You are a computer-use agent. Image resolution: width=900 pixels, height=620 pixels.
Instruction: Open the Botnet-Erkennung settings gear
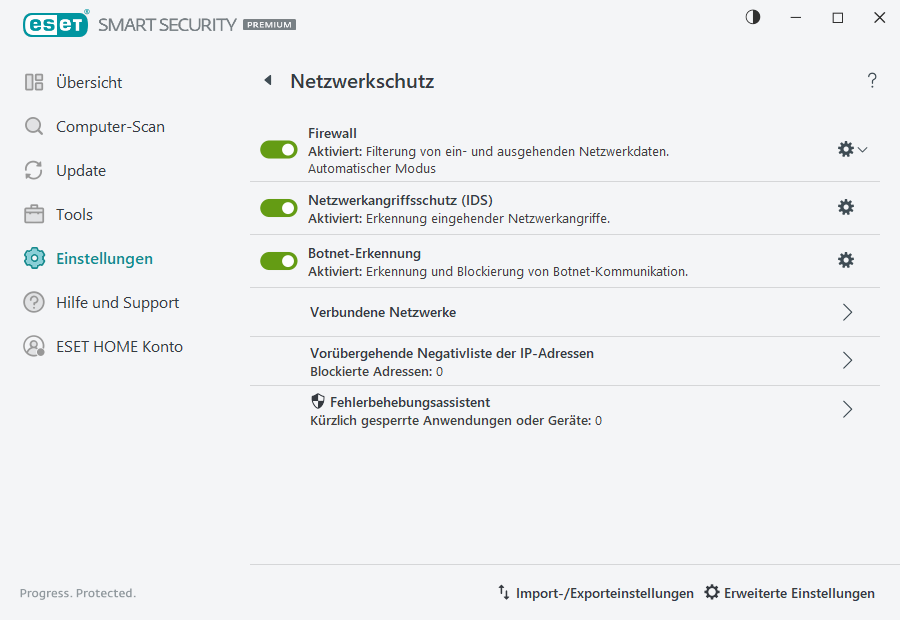pyautogui.click(x=846, y=259)
